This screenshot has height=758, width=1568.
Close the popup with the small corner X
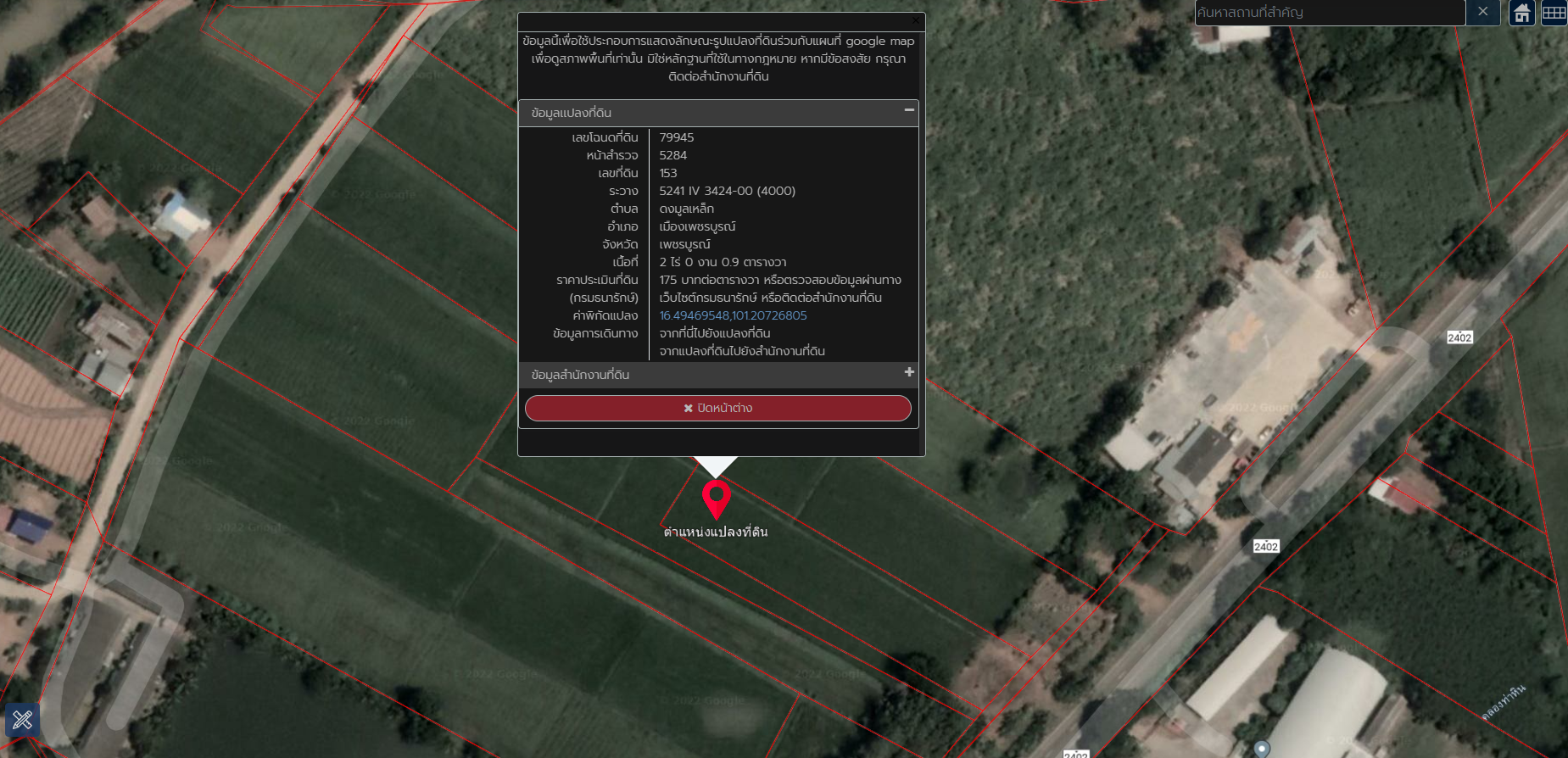coord(915,20)
